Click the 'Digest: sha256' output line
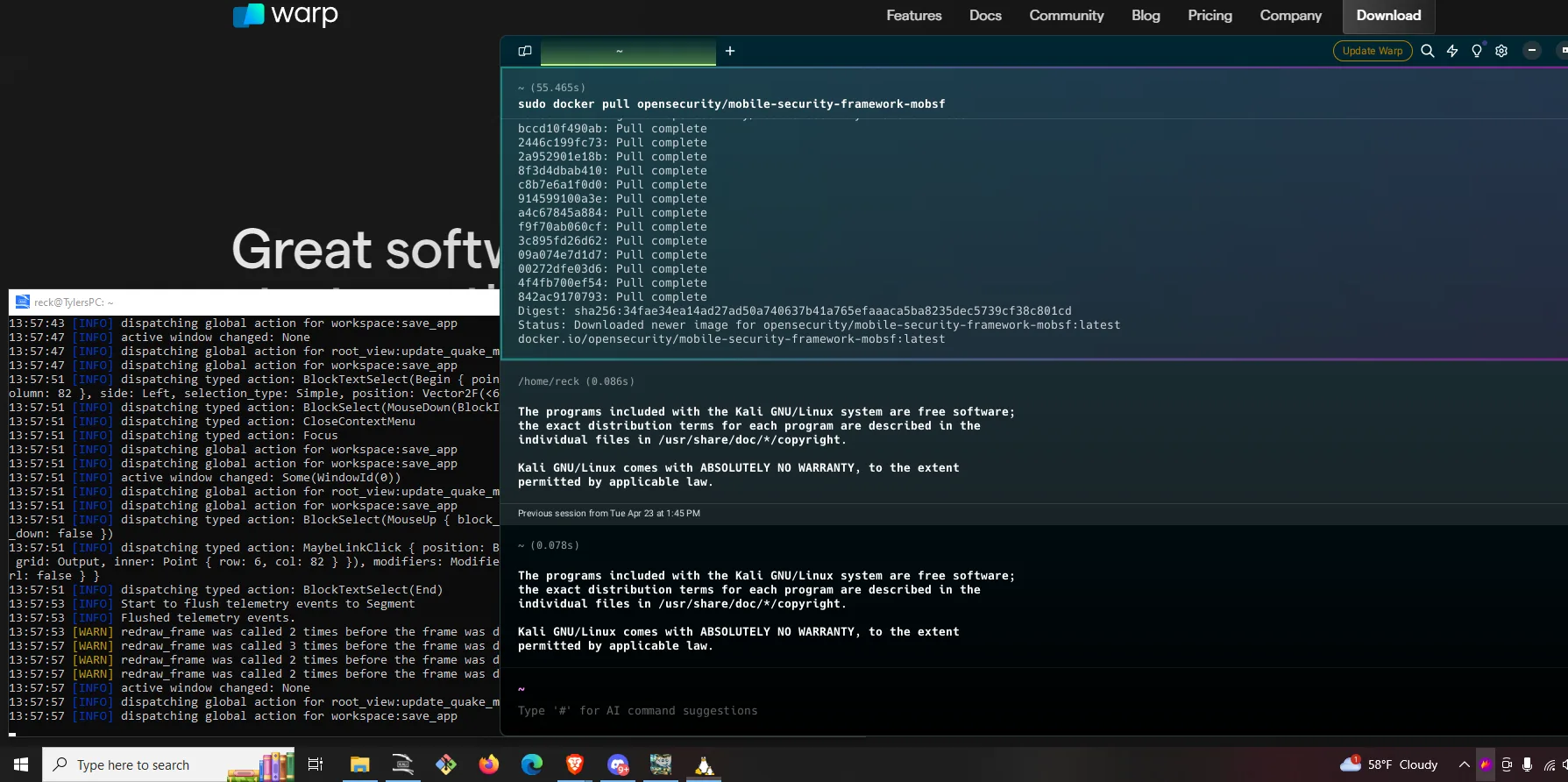The image size is (1568, 782). pyautogui.click(x=794, y=311)
